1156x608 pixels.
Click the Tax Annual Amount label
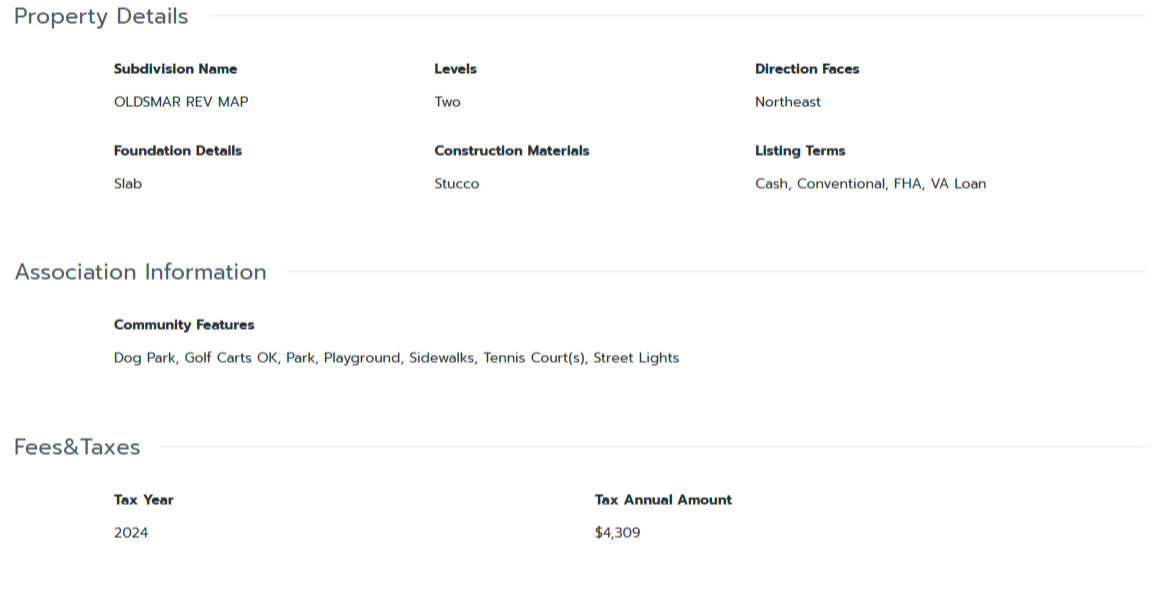coord(663,500)
